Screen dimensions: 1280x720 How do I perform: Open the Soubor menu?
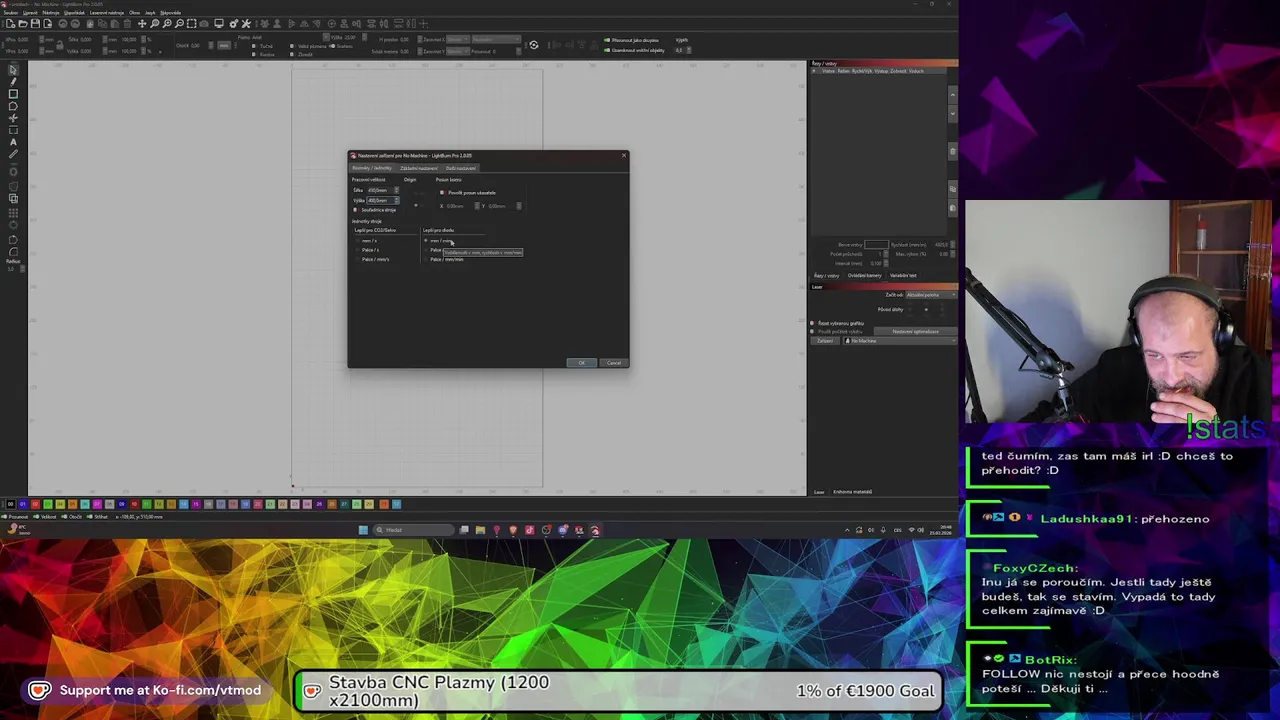(x=9, y=13)
